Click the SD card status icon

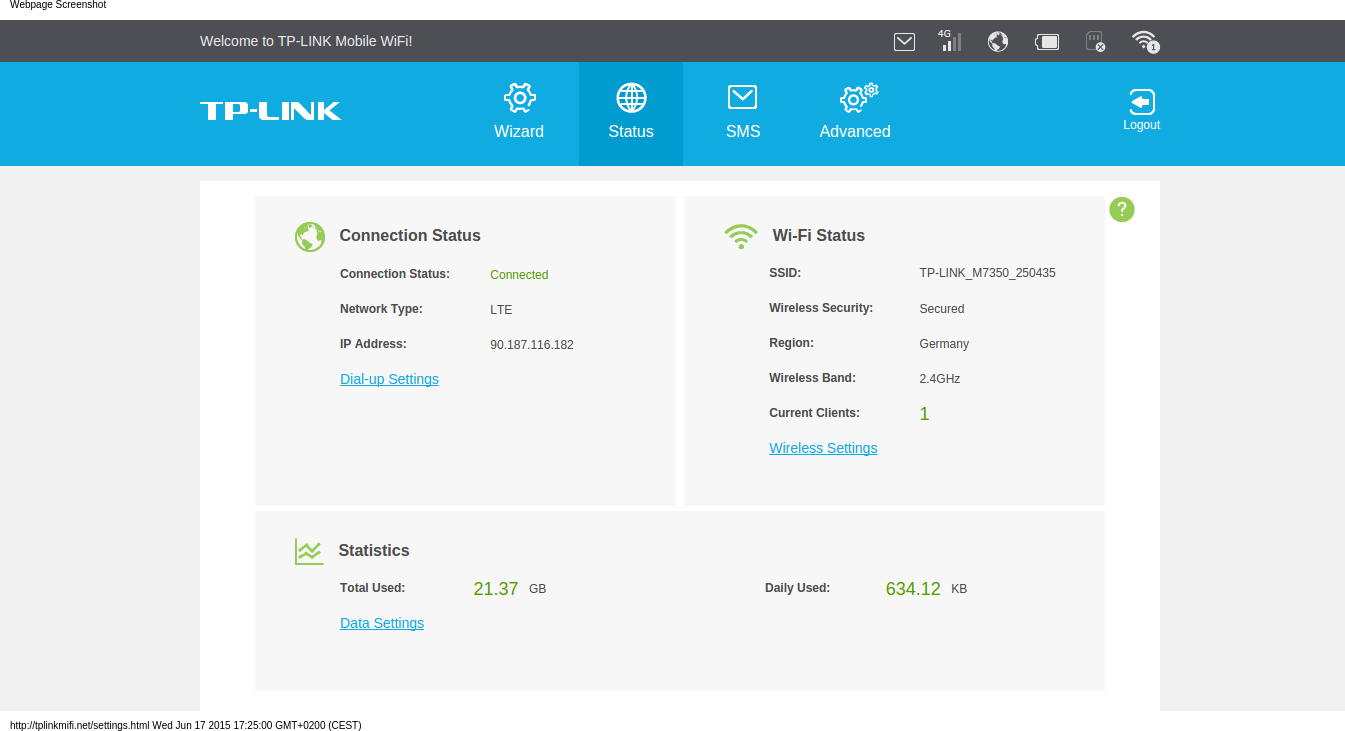pyautogui.click(x=1095, y=41)
